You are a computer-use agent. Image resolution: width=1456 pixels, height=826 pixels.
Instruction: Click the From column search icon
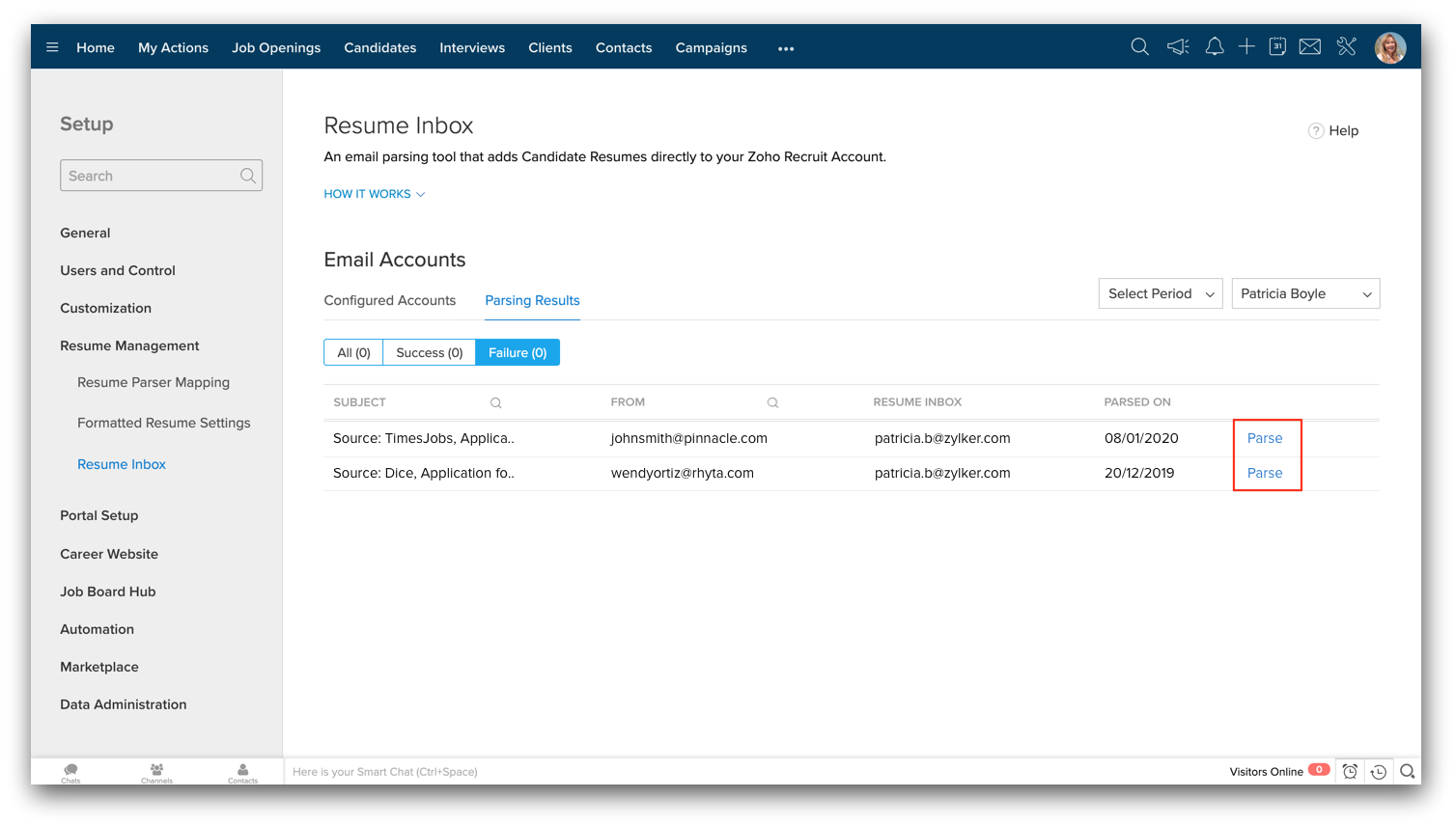pyautogui.click(x=772, y=403)
